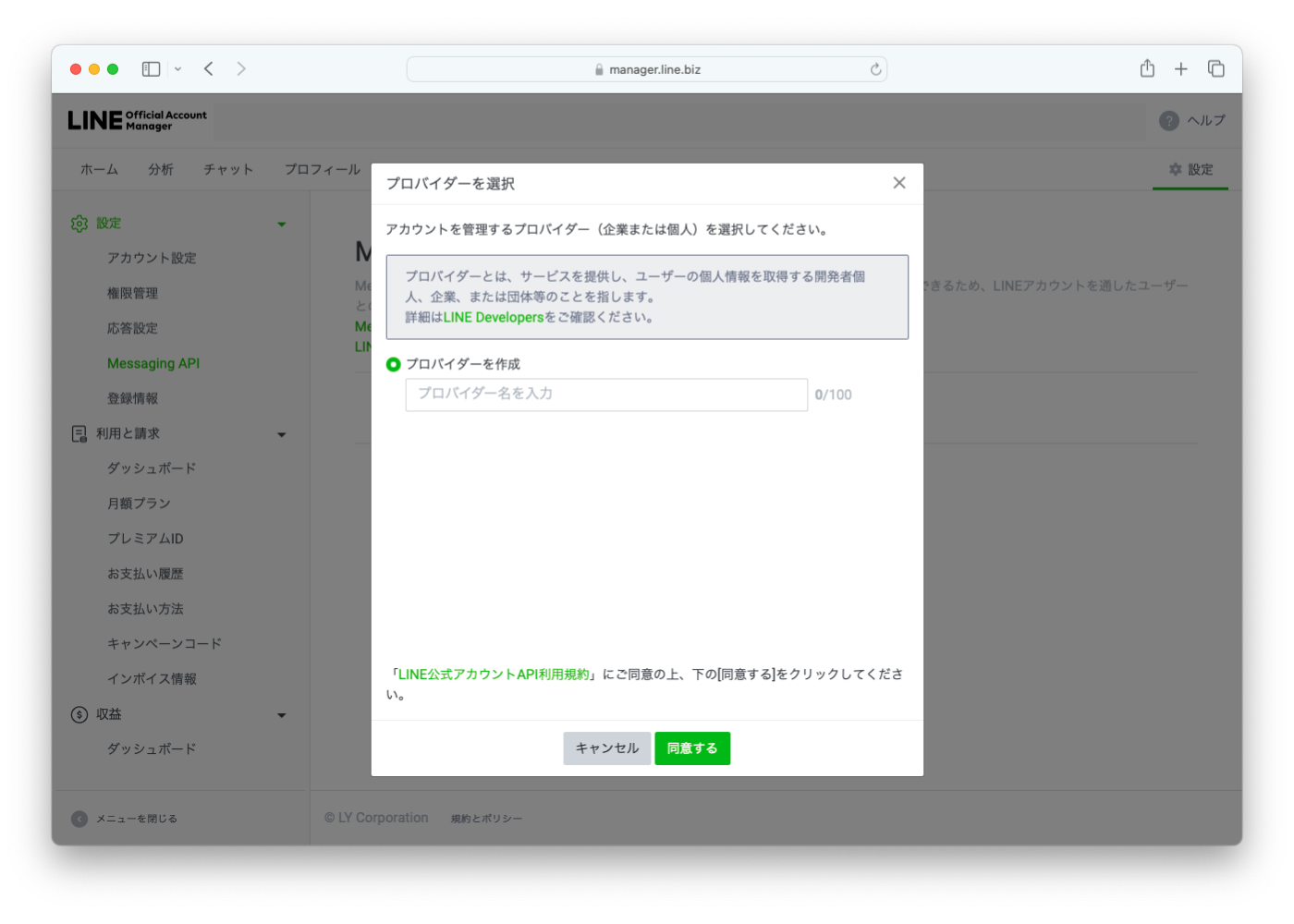Viewport: 1294px width, 924px height.
Task: Switch to the プロフィール tab
Action: coord(323,169)
